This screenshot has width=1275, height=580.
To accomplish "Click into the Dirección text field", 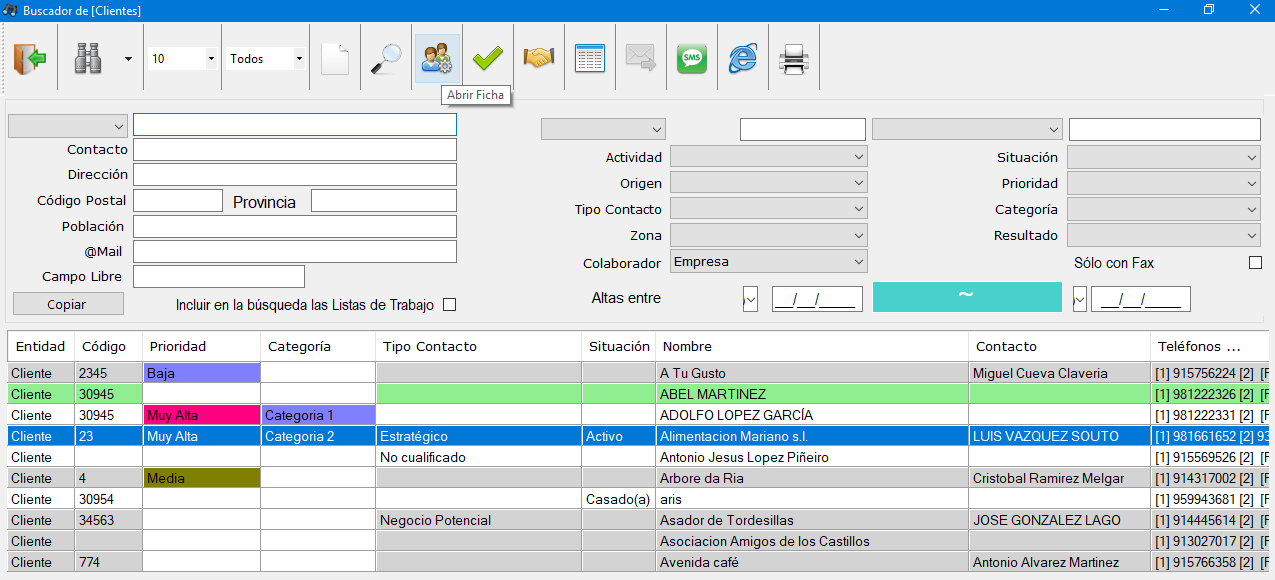I will coord(295,175).
